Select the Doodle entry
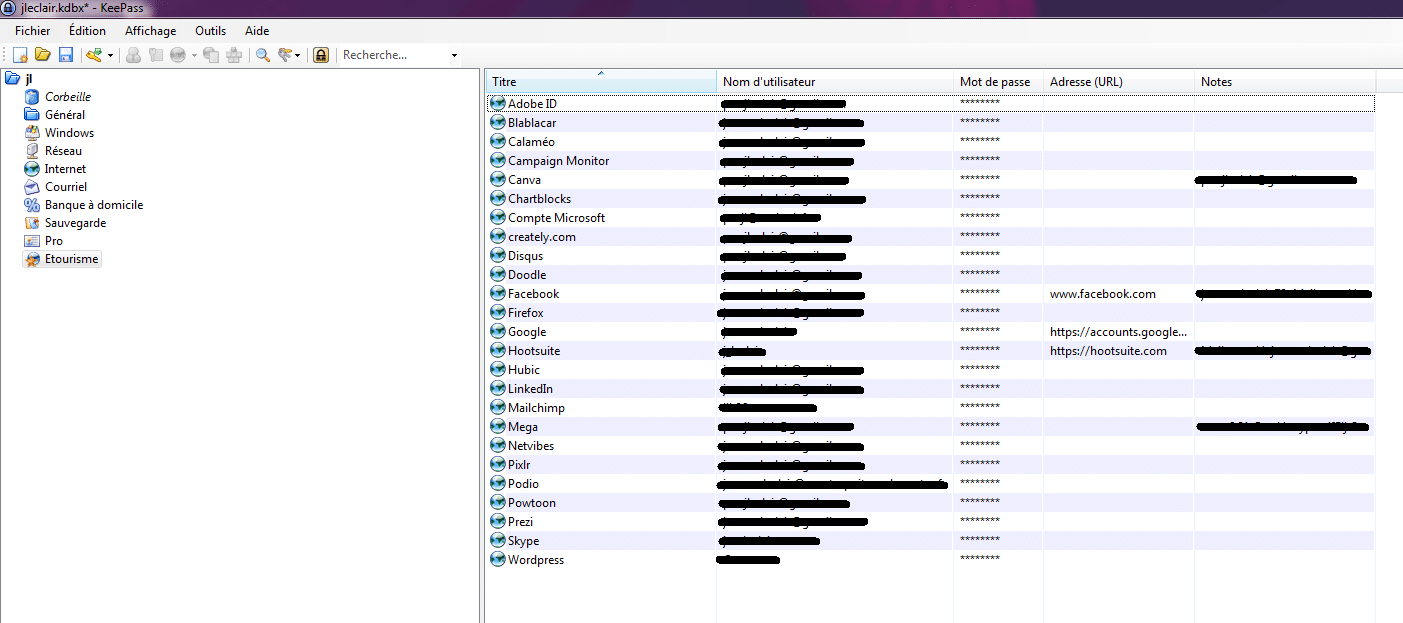Screen dimensions: 1403x623 pos(930,275)
